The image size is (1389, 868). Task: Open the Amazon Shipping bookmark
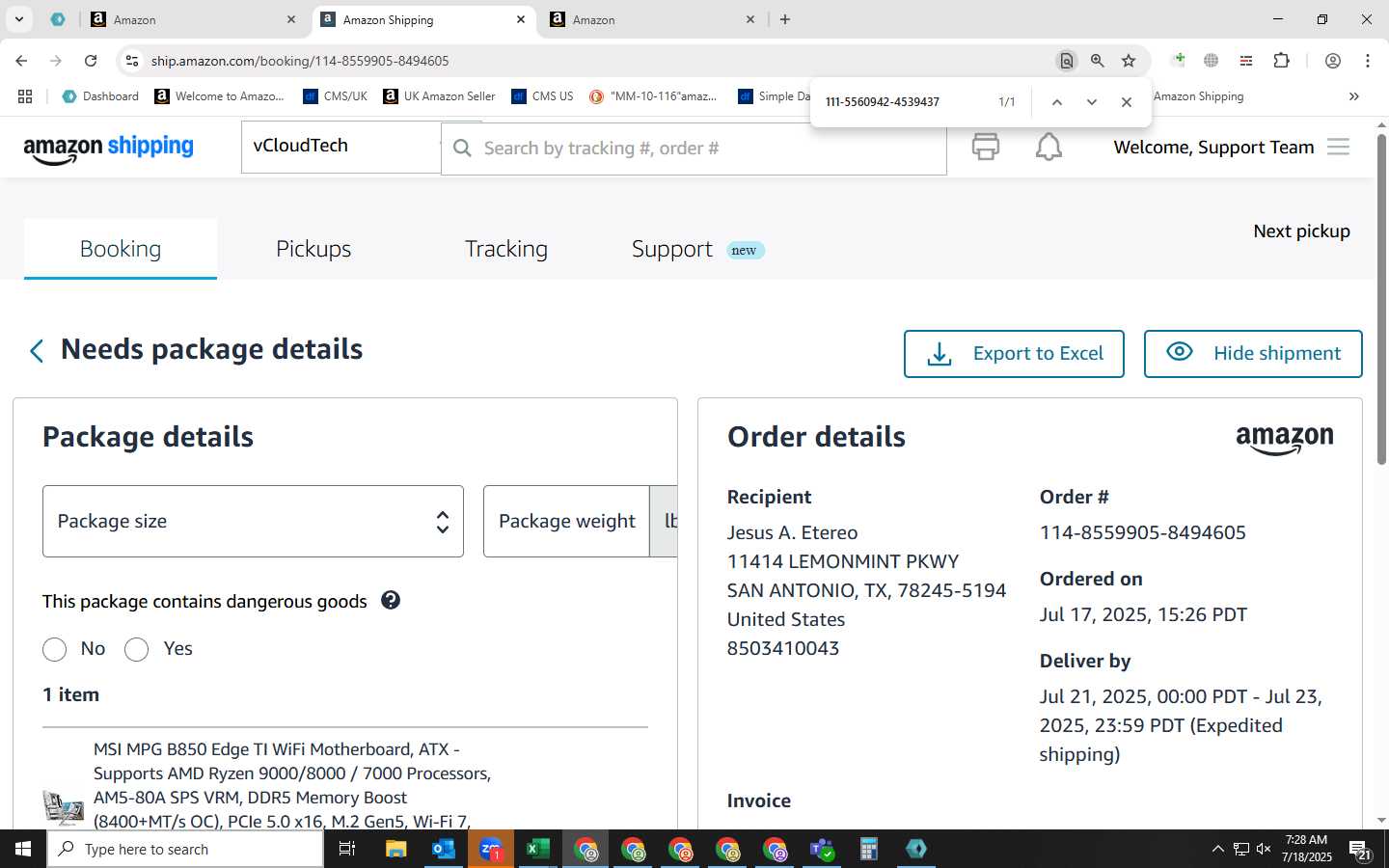tap(1198, 96)
